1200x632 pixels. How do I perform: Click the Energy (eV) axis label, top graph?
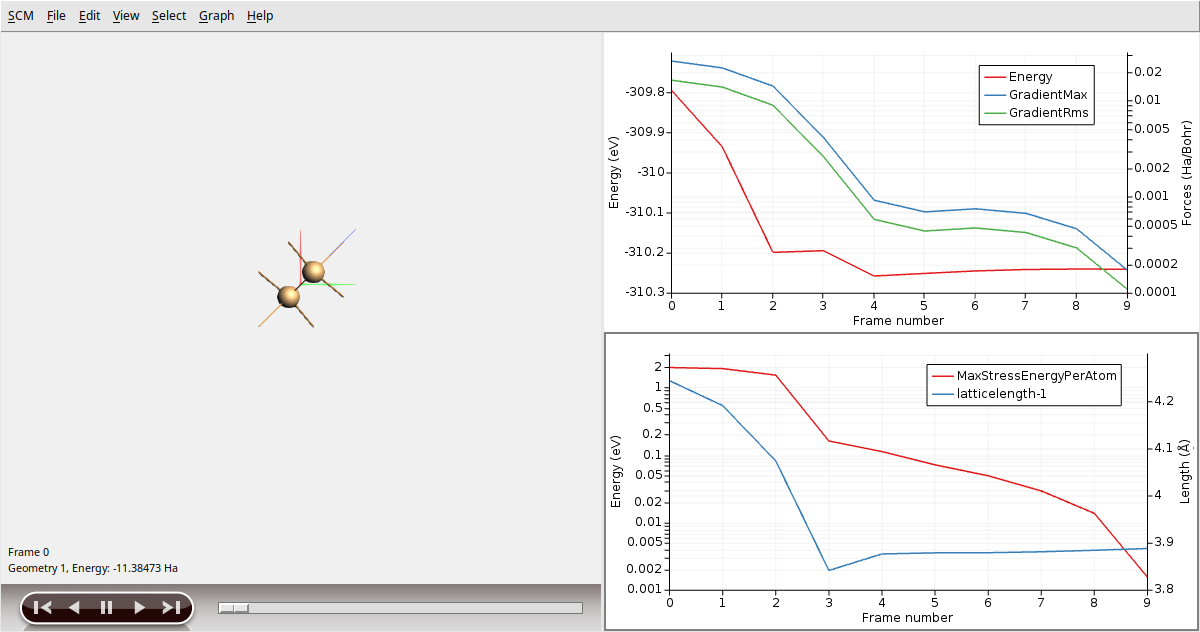click(615, 171)
